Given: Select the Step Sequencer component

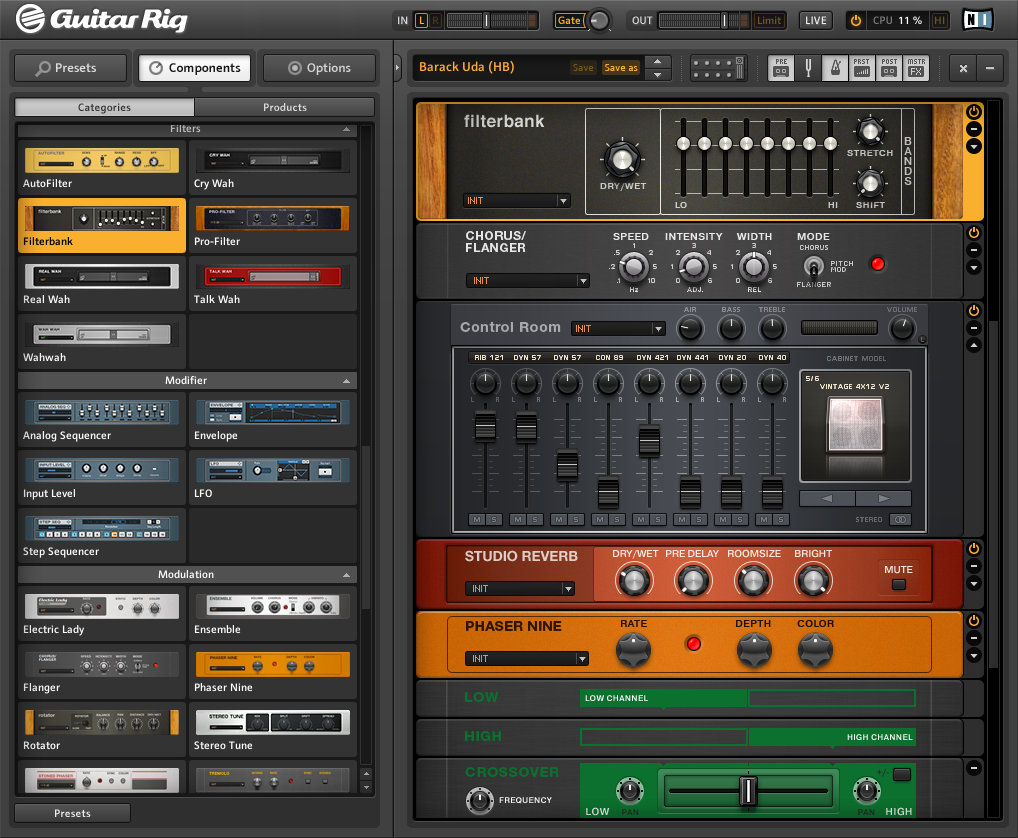Looking at the screenshot, I should 102,536.
